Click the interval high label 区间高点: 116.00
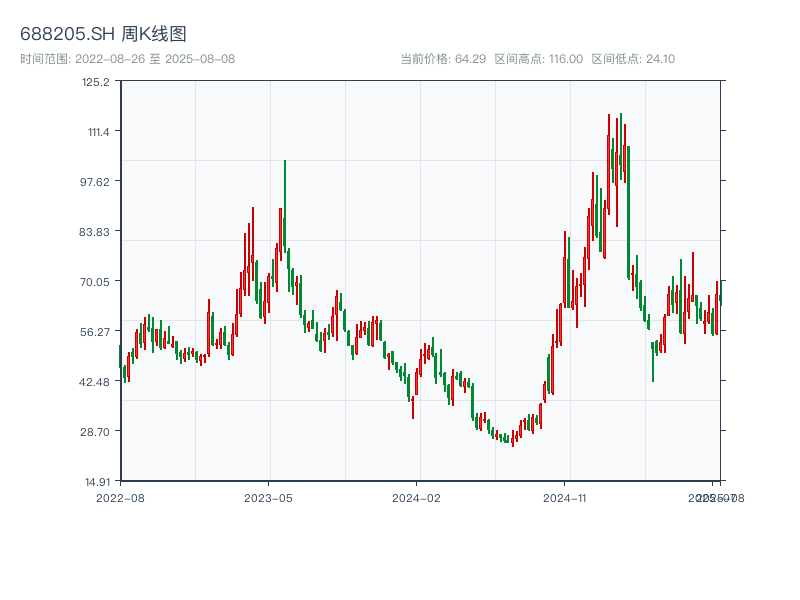Screen dimensions: 800x600 point(539,59)
